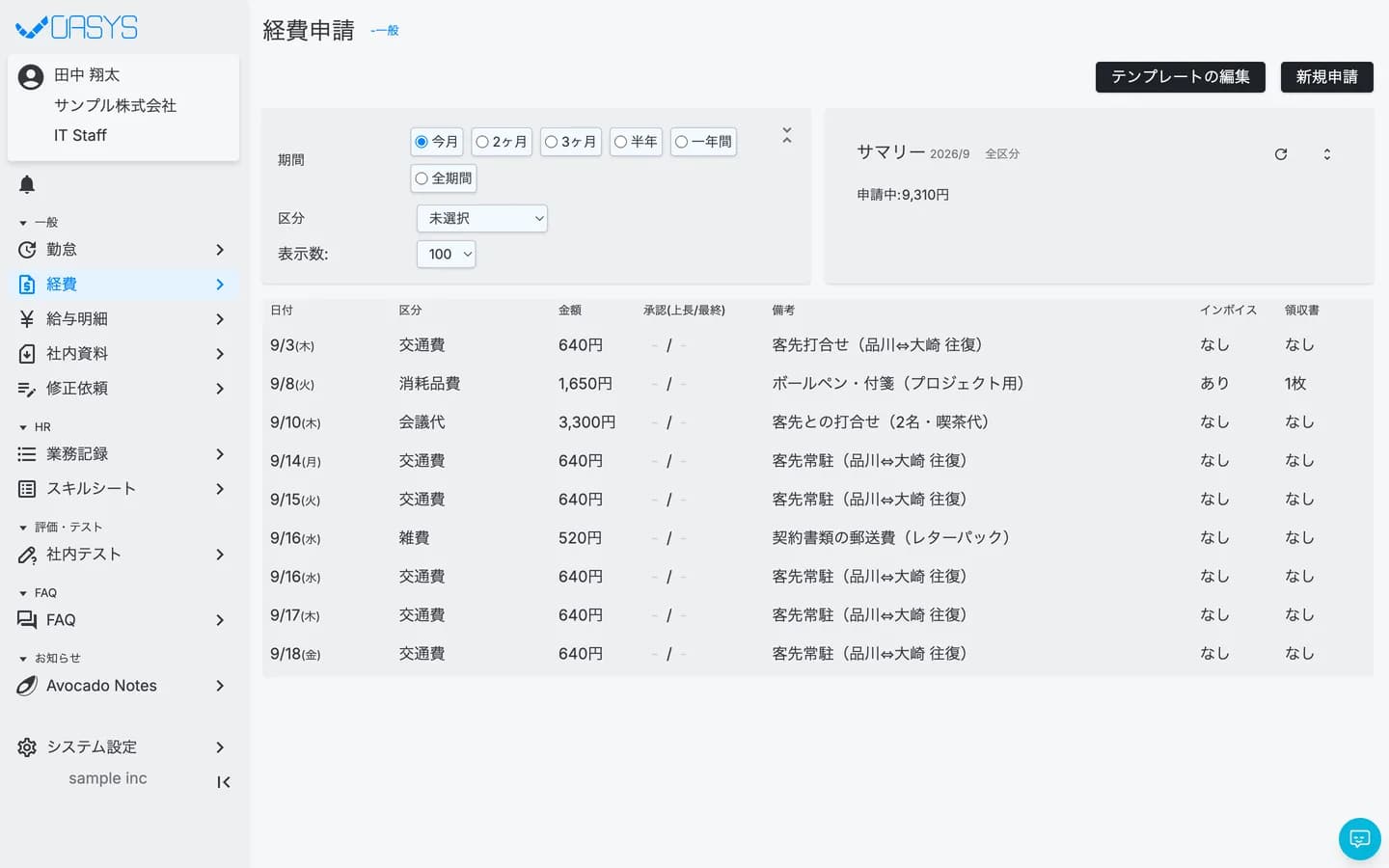Click the テンプレートの編集 button
Image resolution: width=1389 pixels, height=868 pixels.
tap(1180, 77)
